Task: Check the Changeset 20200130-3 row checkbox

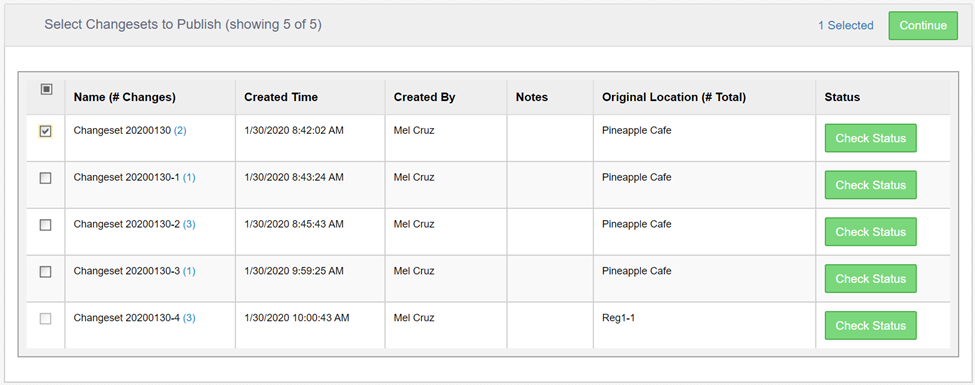Action: 45,272
